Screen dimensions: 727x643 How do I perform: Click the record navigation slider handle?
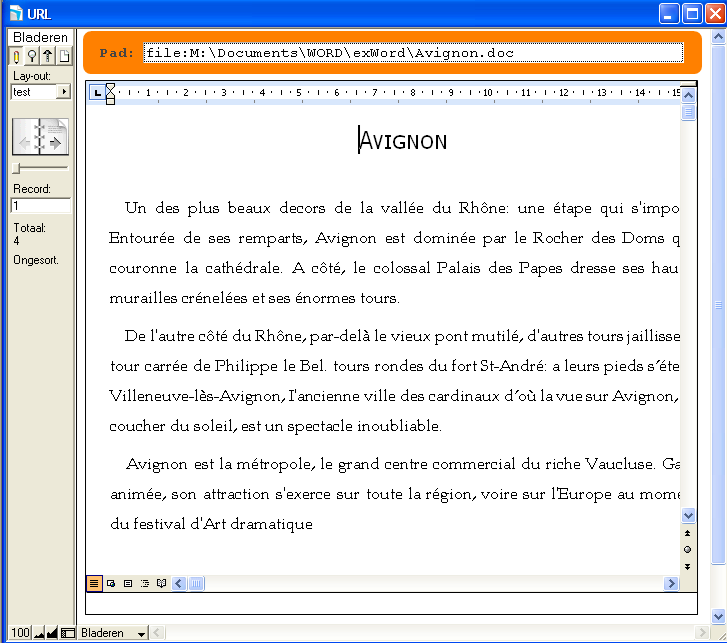click(17, 168)
